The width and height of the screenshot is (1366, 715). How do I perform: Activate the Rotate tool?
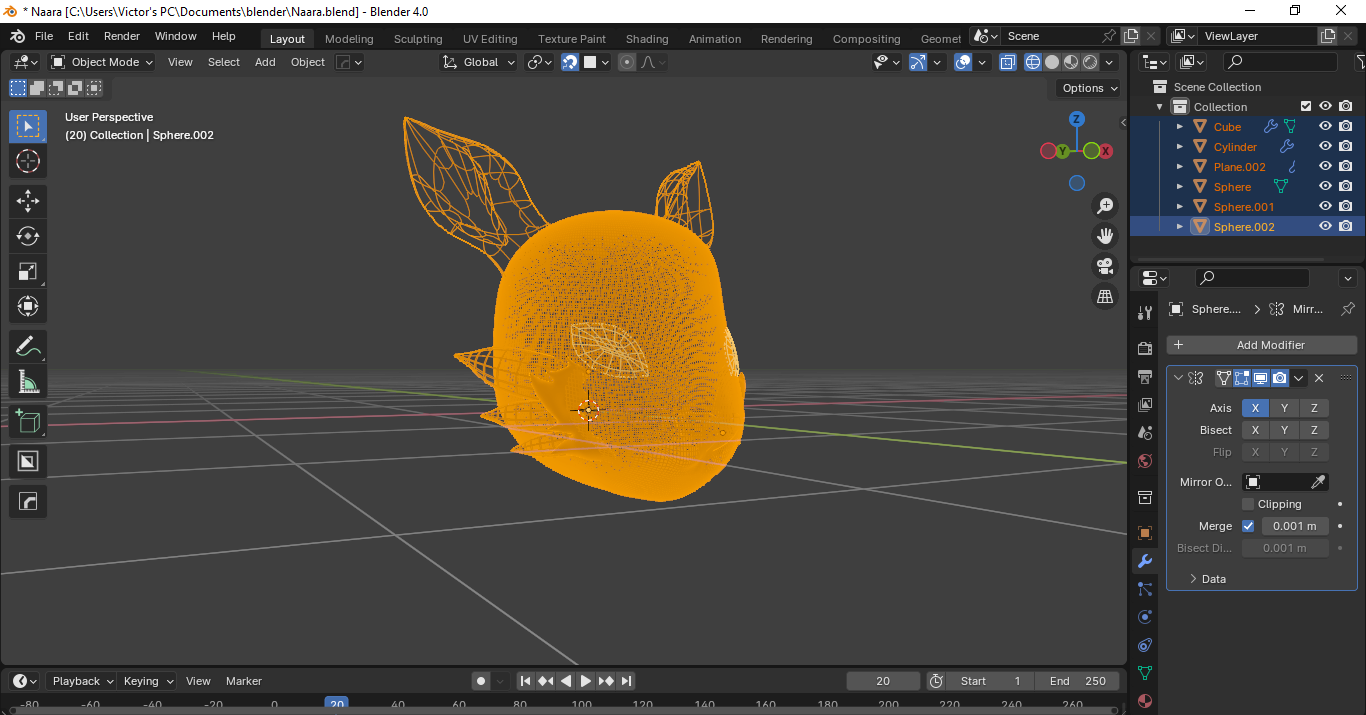point(28,236)
